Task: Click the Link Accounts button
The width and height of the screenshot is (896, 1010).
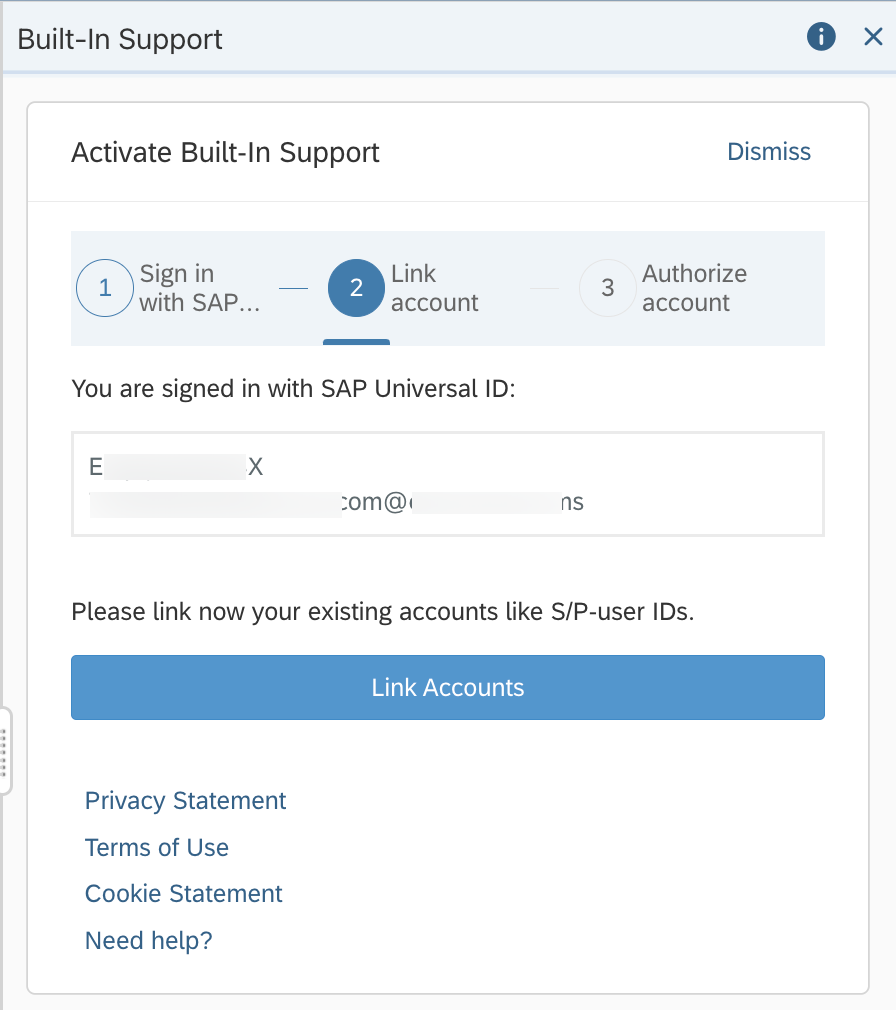Action: click(448, 687)
